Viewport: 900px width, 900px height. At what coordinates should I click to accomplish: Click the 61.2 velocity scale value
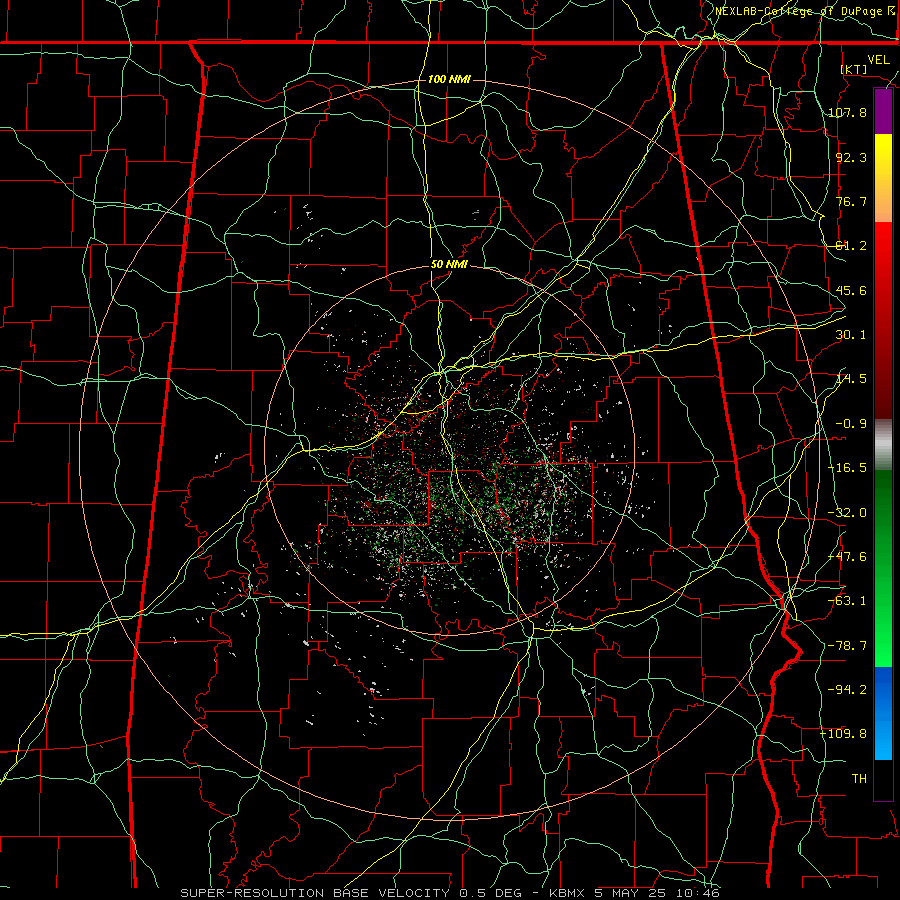click(851, 246)
